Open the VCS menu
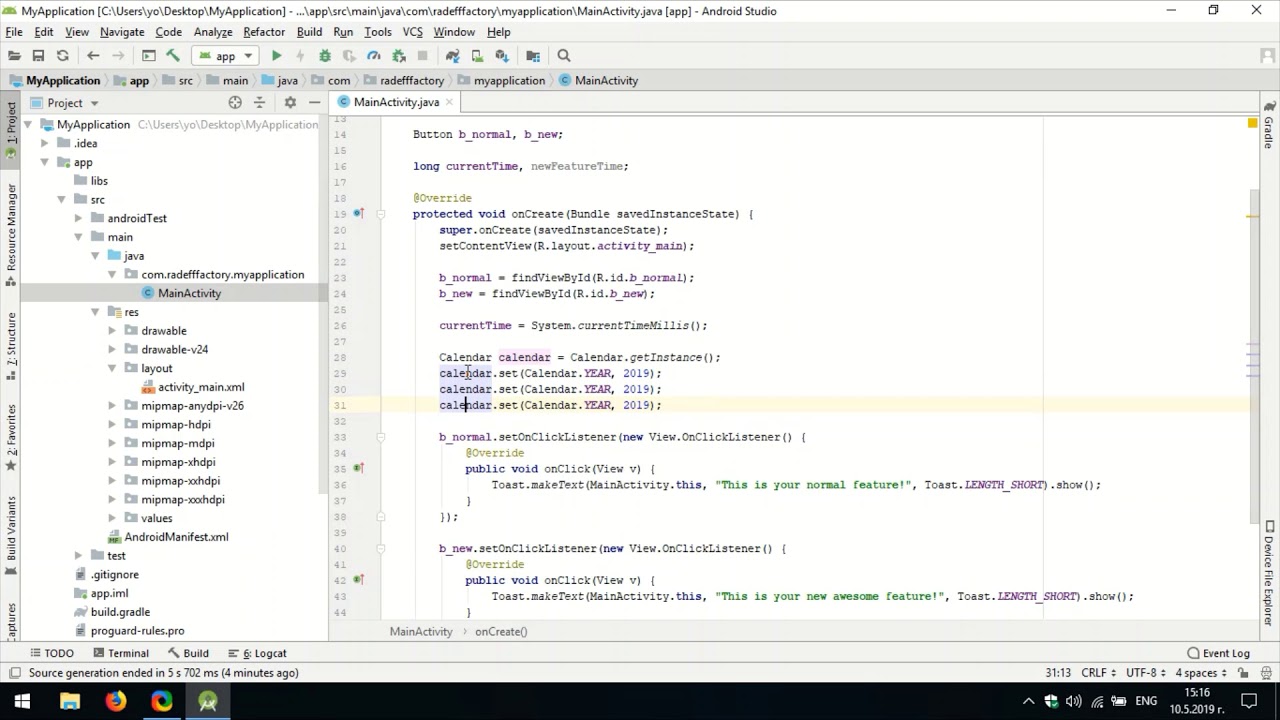 click(x=412, y=32)
